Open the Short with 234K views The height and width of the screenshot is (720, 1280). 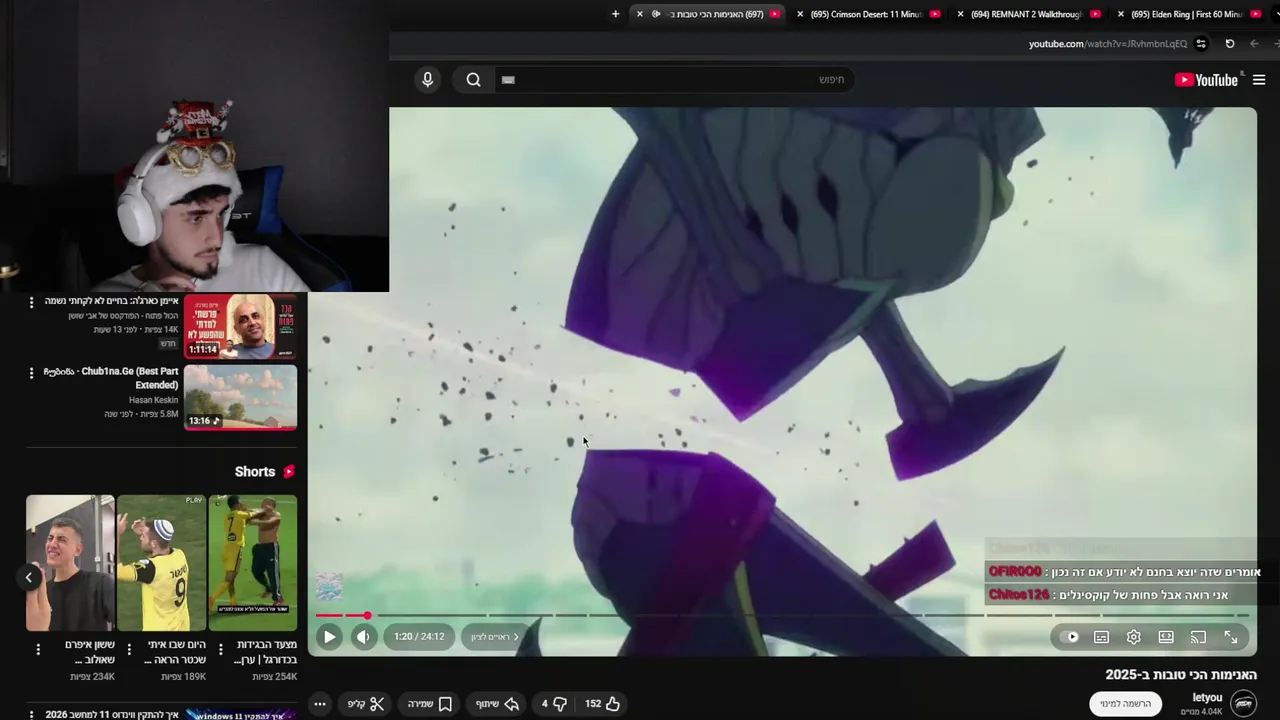click(x=70, y=563)
